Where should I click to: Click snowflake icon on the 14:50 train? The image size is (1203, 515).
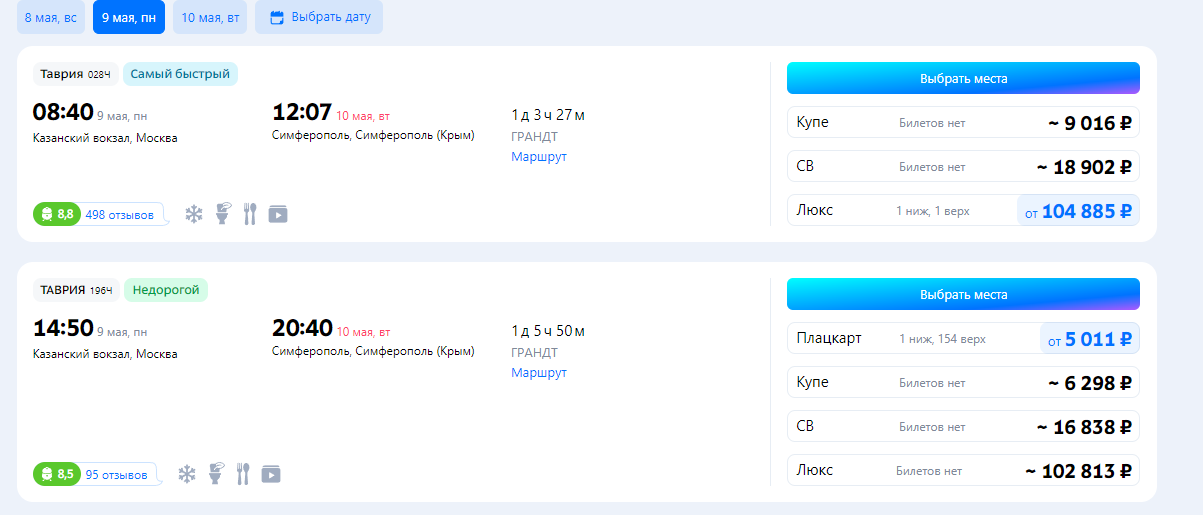[187, 474]
